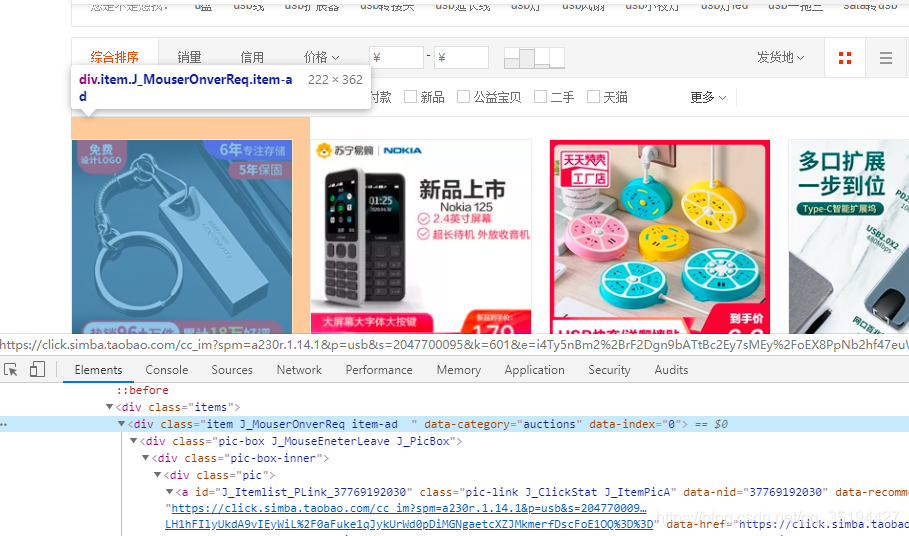Toggle the DevTools device toolbar icon
This screenshot has width=909, height=536.
[x=38, y=369]
